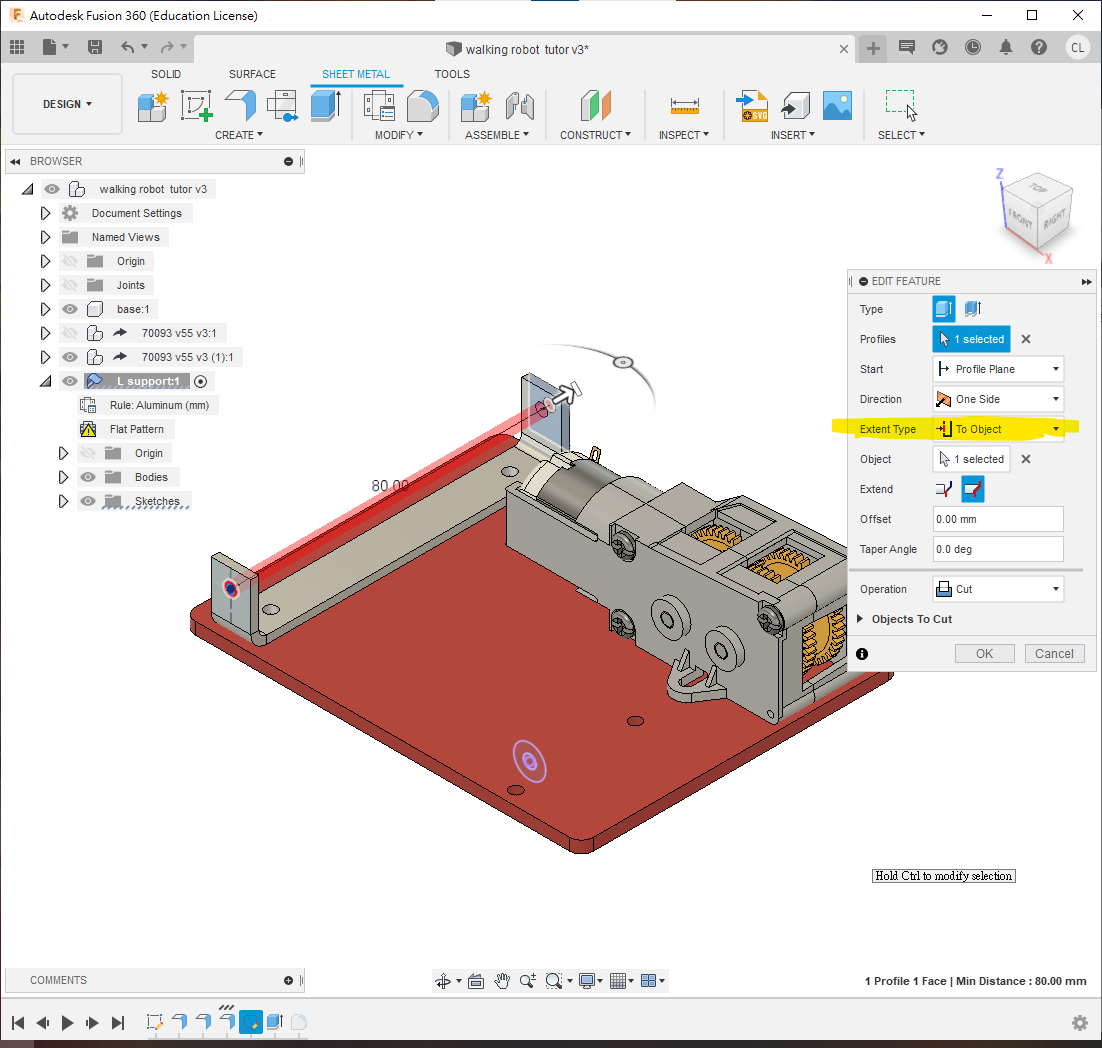
Task: Open the Data Panel grid icon
Action: tap(17, 47)
